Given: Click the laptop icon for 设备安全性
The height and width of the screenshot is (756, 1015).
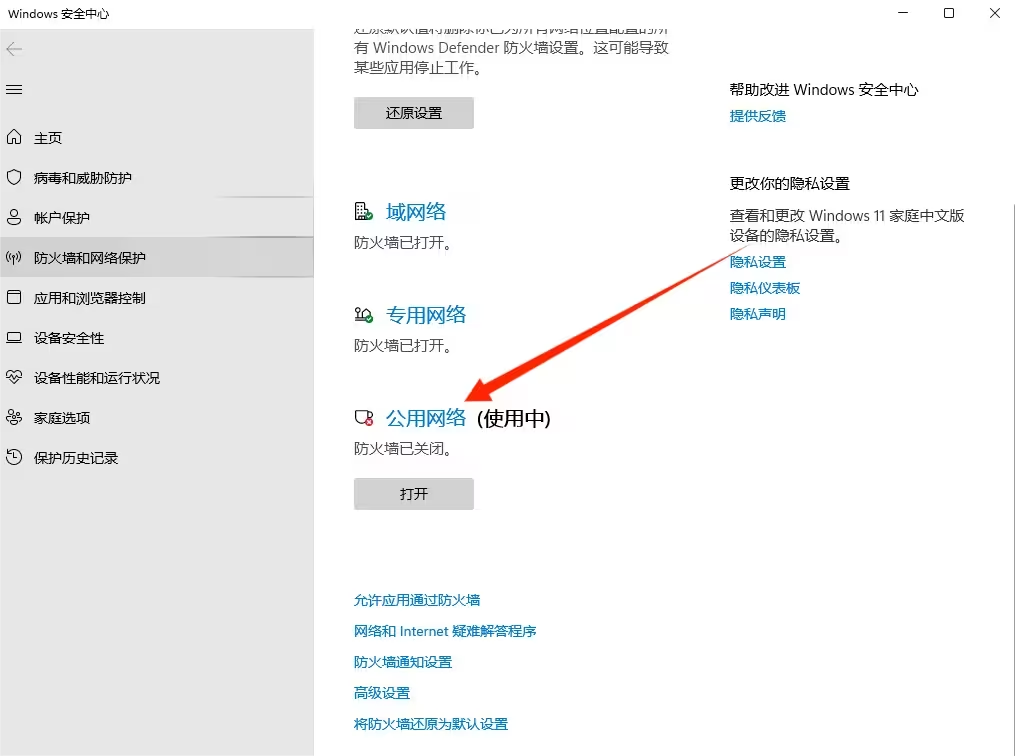Looking at the screenshot, I should [x=14, y=337].
